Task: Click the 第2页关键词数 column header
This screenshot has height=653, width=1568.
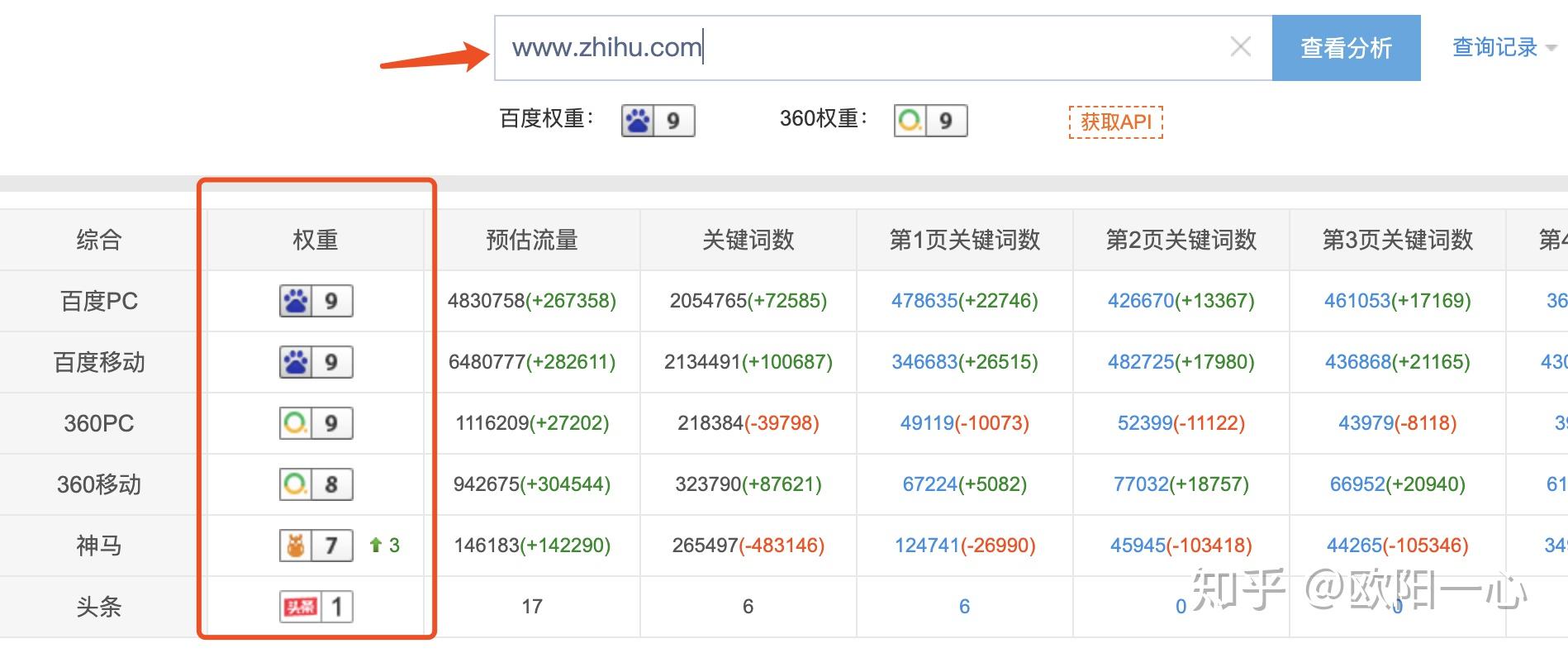Action: pyautogui.click(x=1181, y=240)
